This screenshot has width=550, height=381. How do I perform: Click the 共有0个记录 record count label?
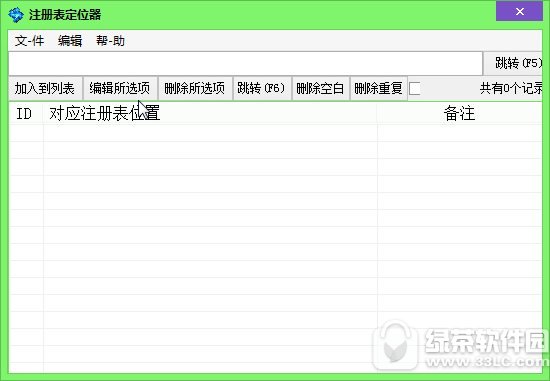pos(511,88)
